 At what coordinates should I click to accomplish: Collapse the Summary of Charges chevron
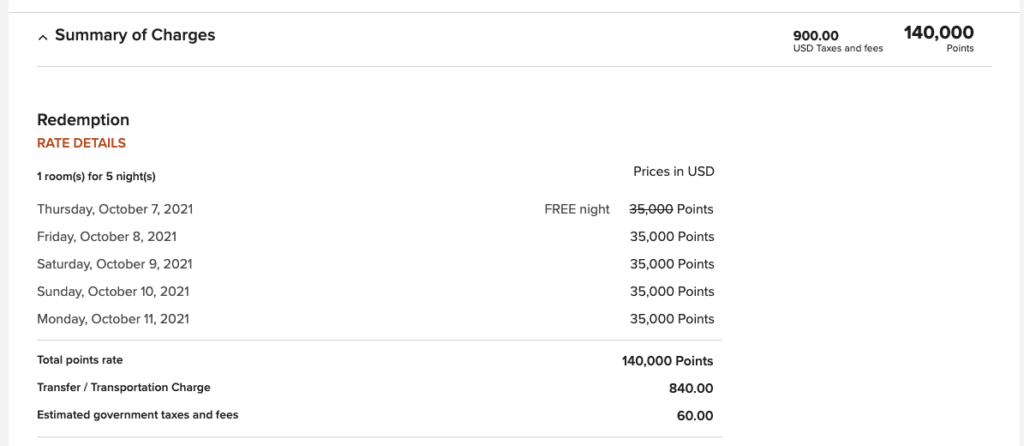(43, 38)
